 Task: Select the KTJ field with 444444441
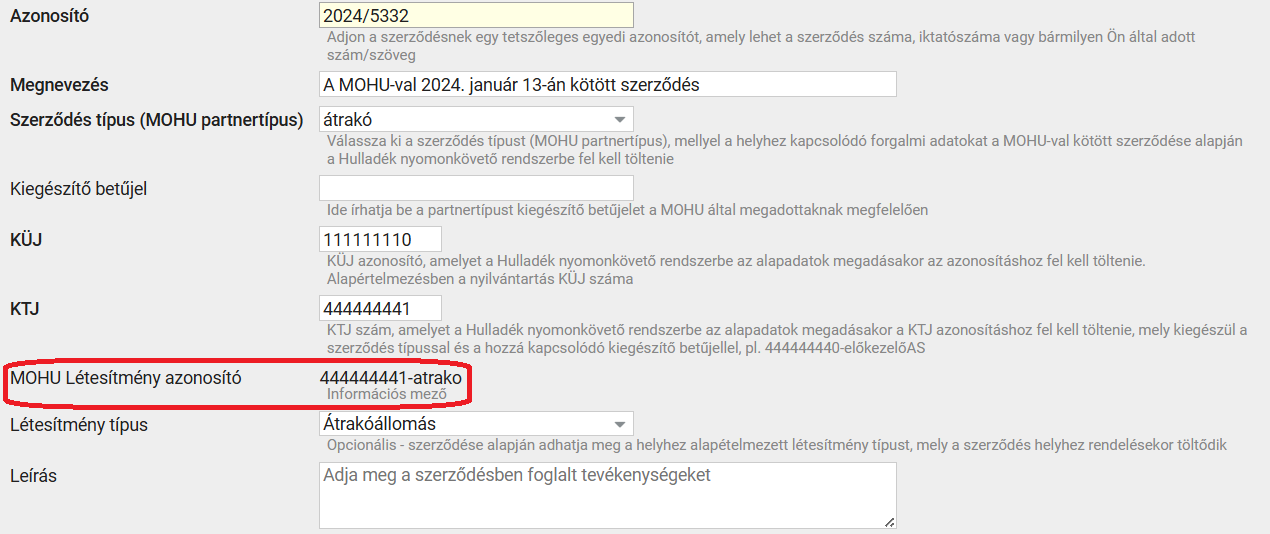(381, 308)
